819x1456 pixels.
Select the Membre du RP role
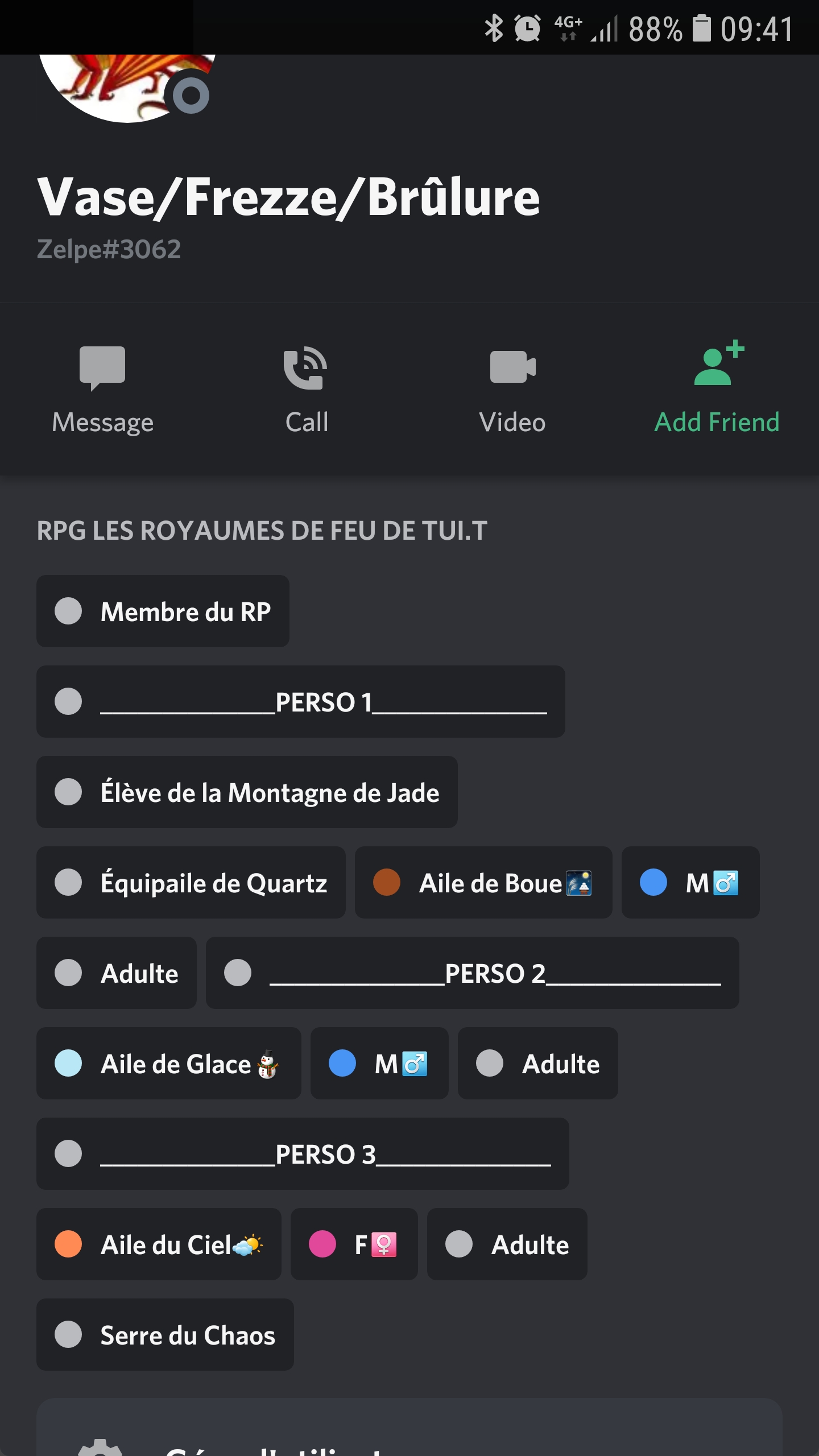tap(163, 611)
